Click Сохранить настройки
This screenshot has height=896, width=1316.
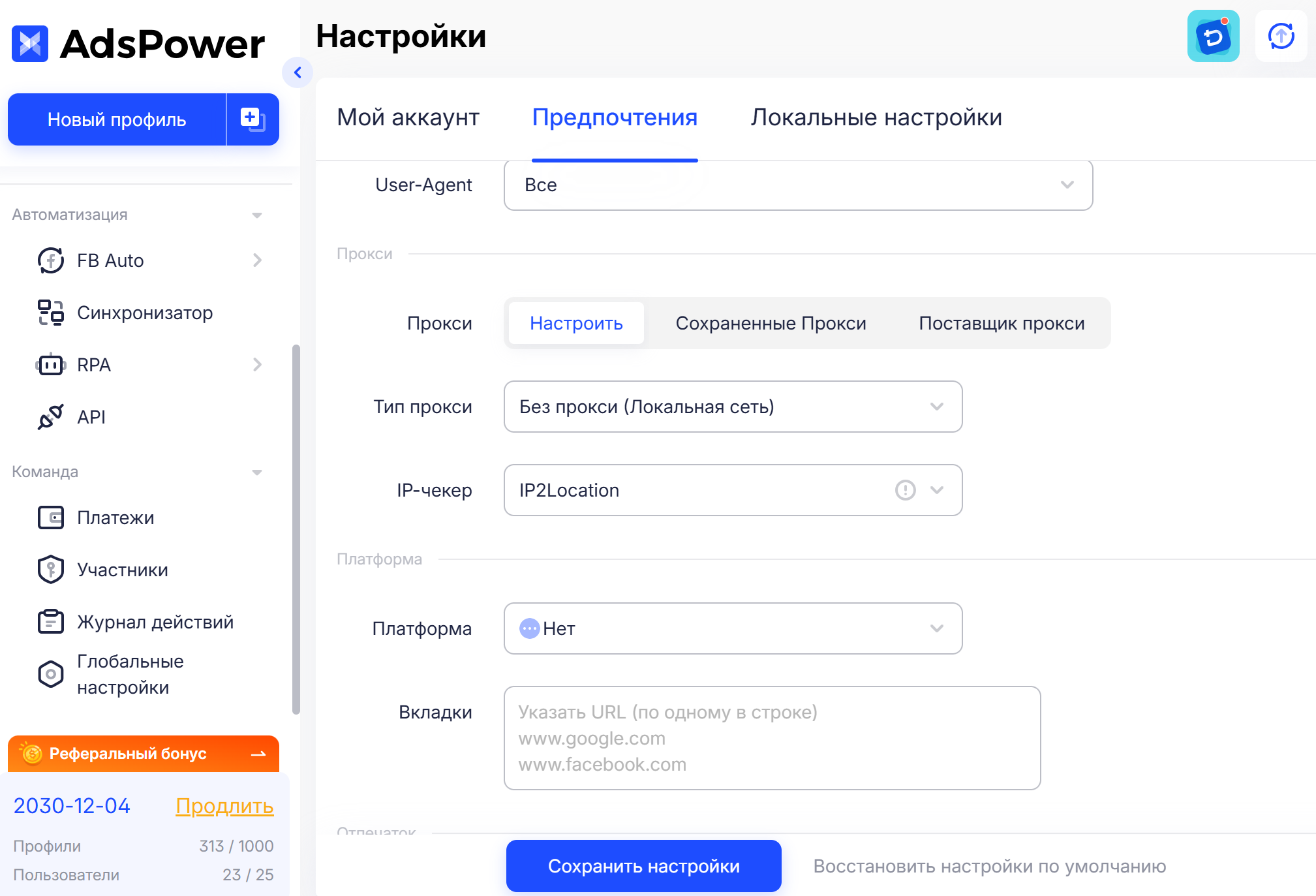click(x=643, y=866)
